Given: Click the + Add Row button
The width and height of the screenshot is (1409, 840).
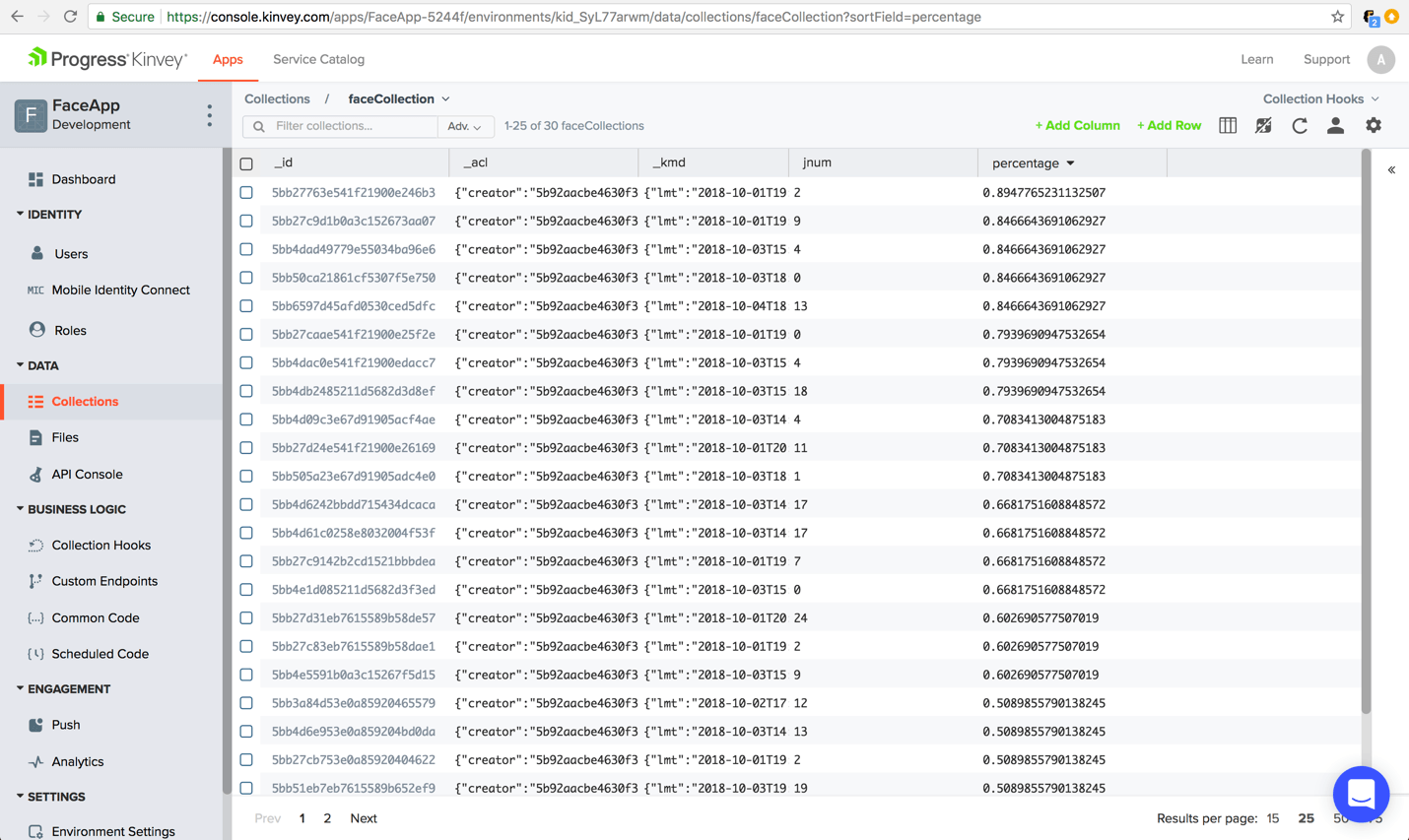Looking at the screenshot, I should 1169,125.
